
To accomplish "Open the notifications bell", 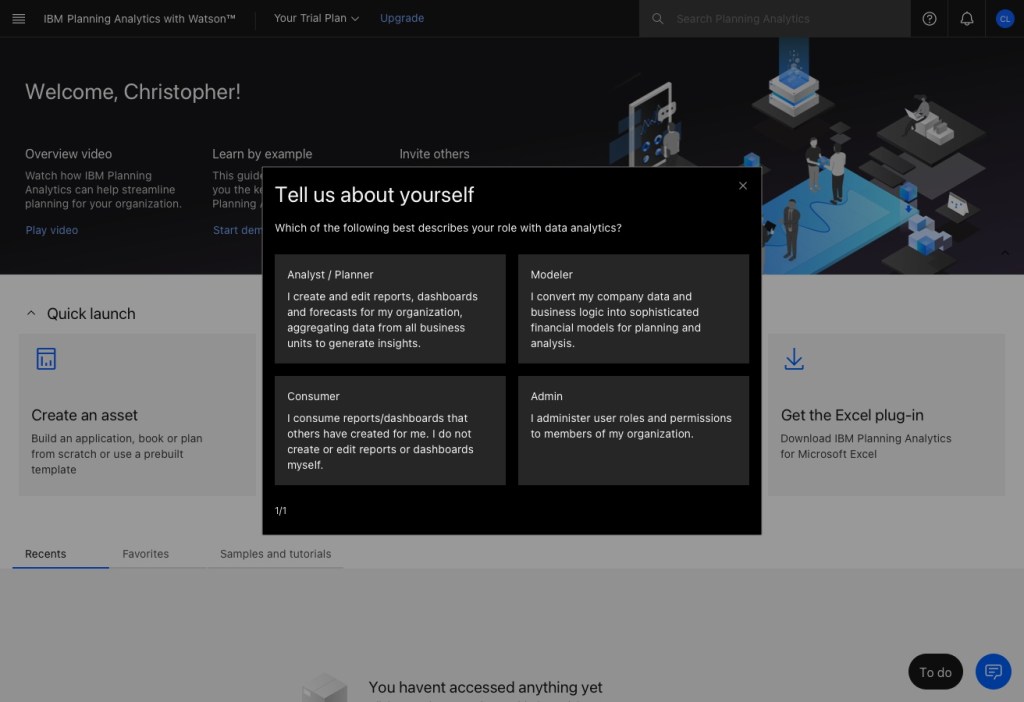I will pos(967,18).
